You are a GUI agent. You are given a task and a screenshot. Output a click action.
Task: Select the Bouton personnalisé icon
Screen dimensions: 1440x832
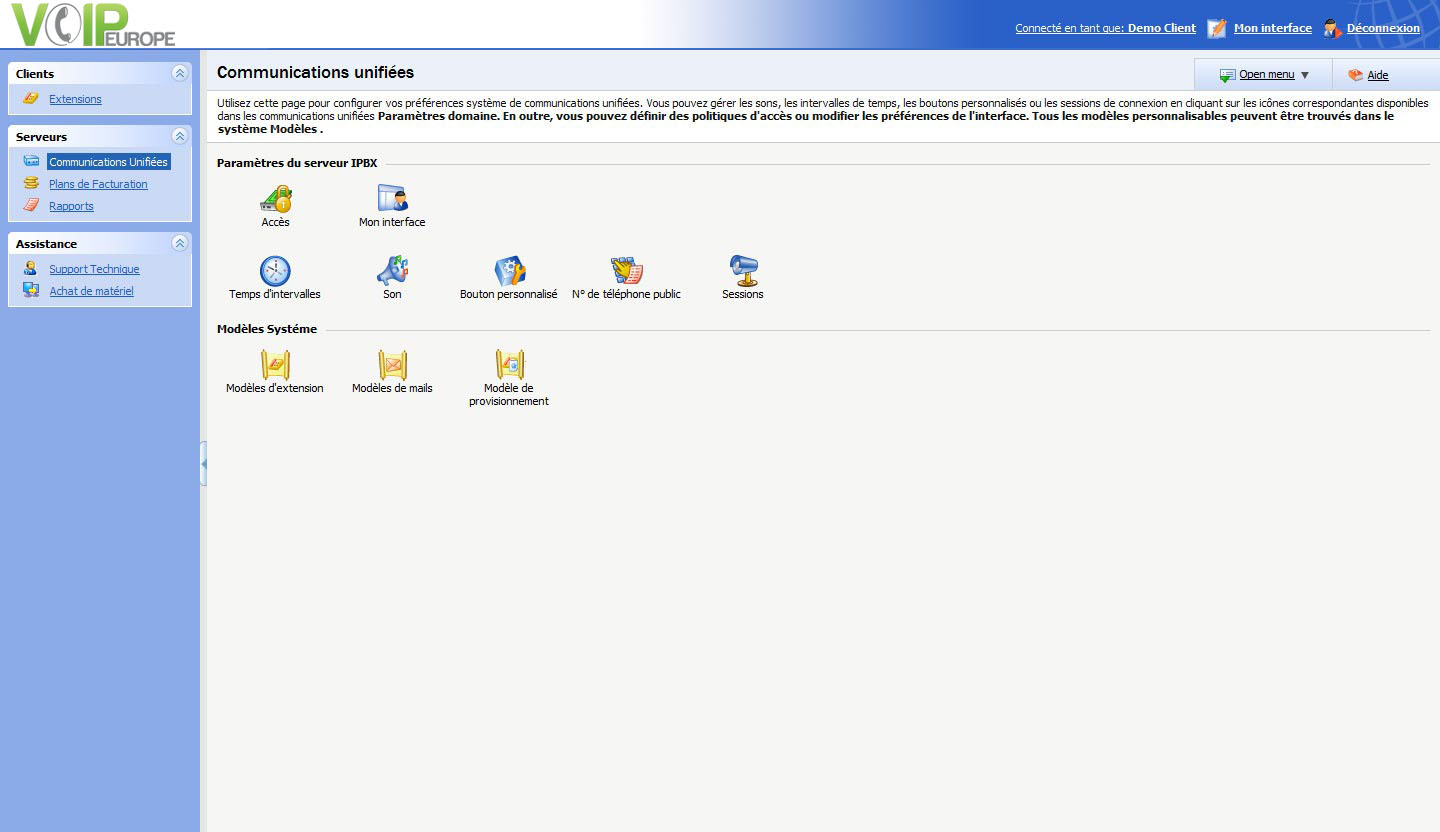[x=509, y=271]
